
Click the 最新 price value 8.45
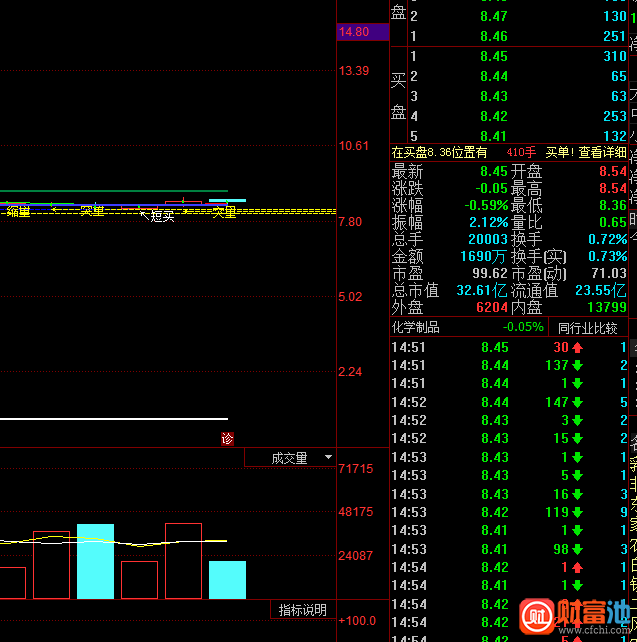[494, 172]
